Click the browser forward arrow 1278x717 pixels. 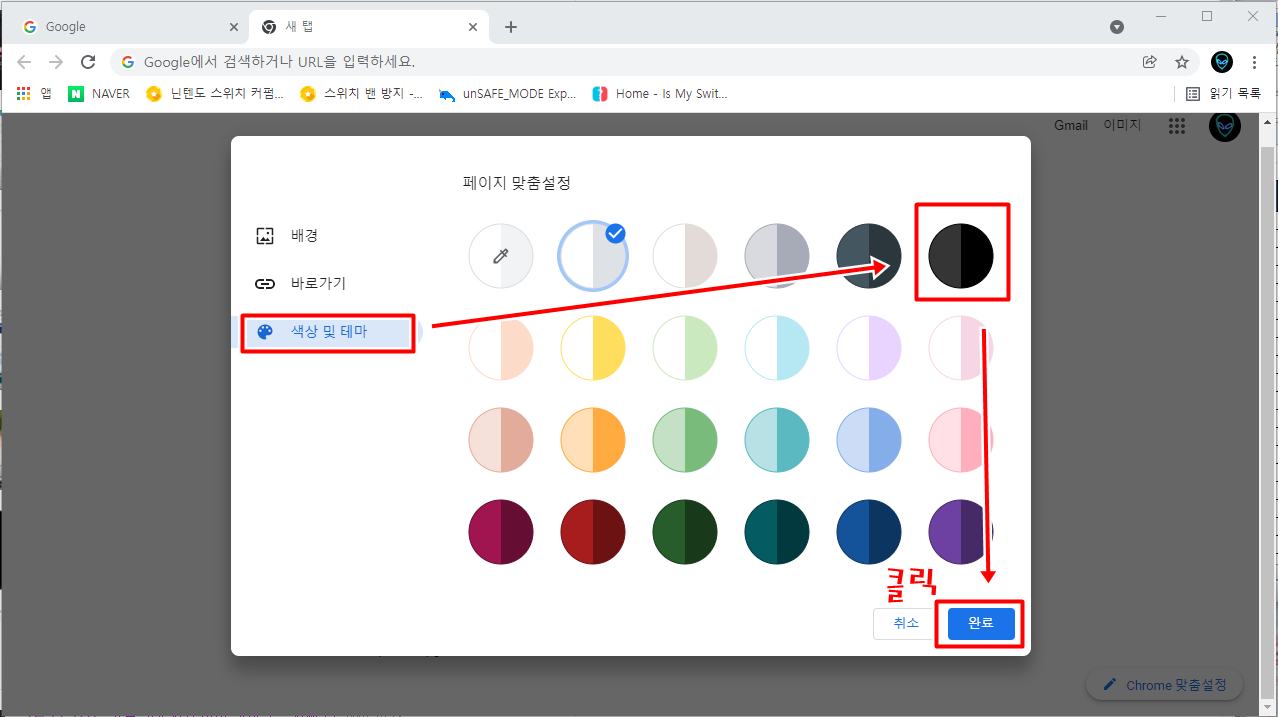pyautogui.click(x=56, y=62)
